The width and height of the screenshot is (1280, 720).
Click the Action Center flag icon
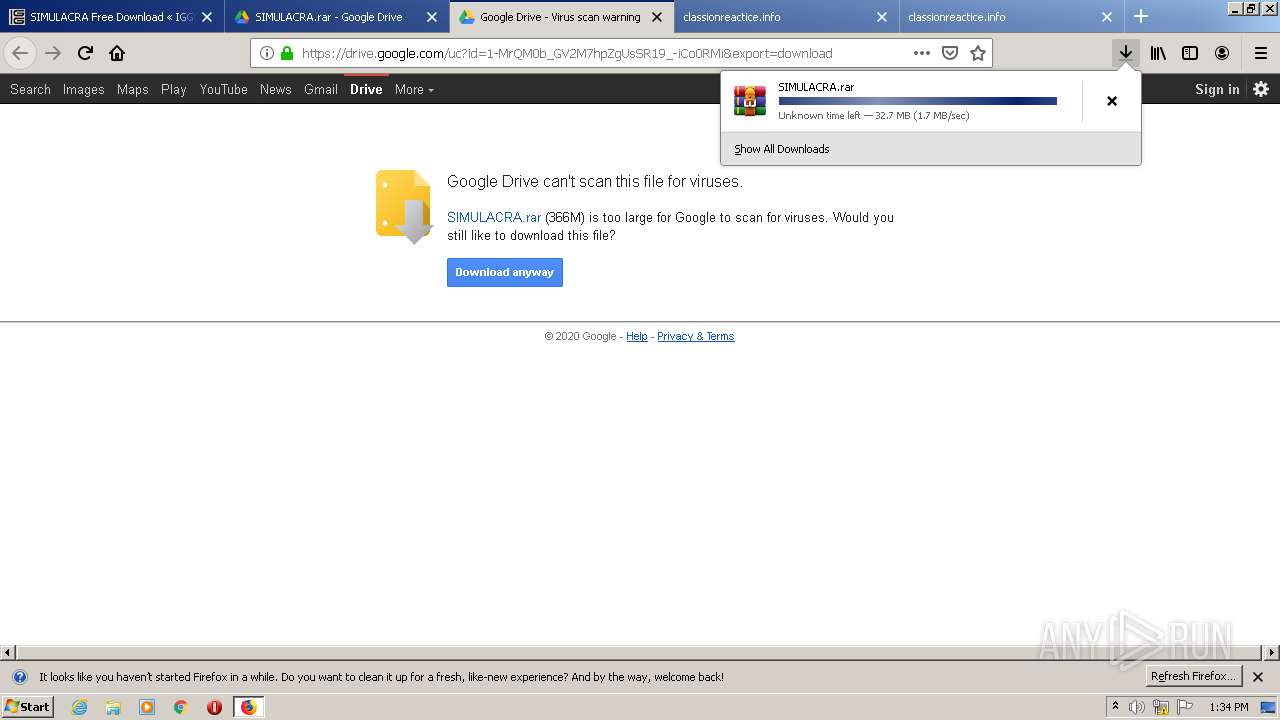pos(1185,707)
